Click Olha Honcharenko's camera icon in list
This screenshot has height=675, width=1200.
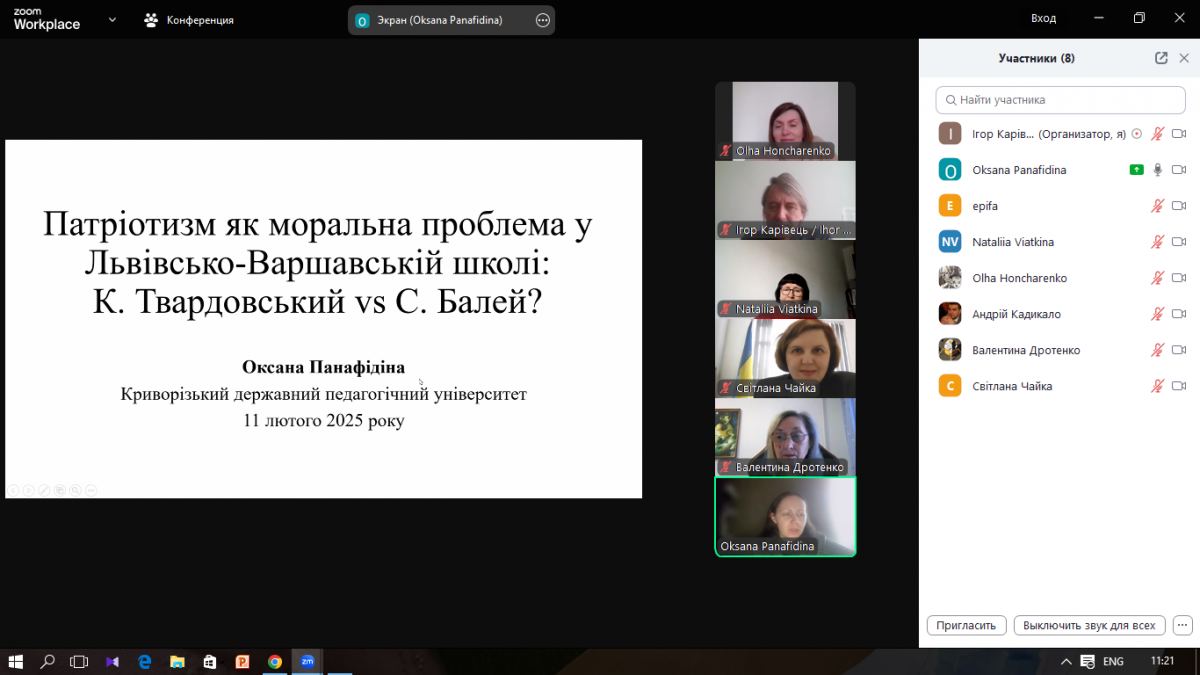(1179, 278)
